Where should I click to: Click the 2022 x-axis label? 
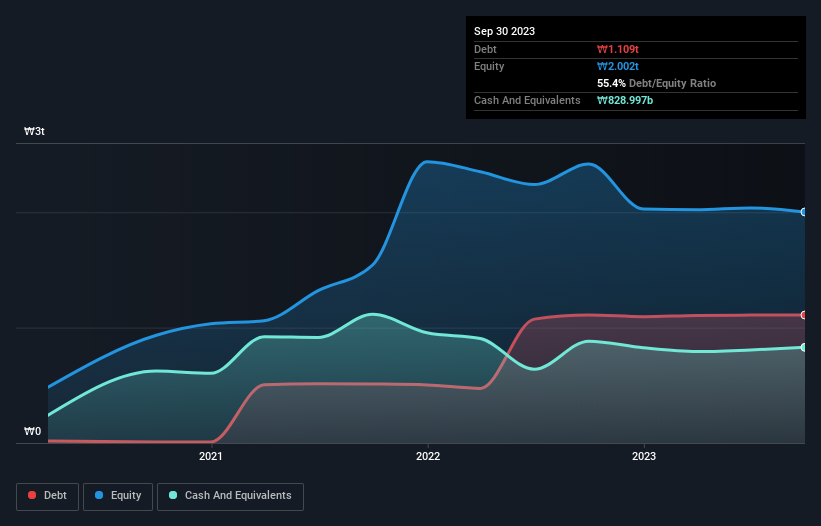(x=428, y=456)
